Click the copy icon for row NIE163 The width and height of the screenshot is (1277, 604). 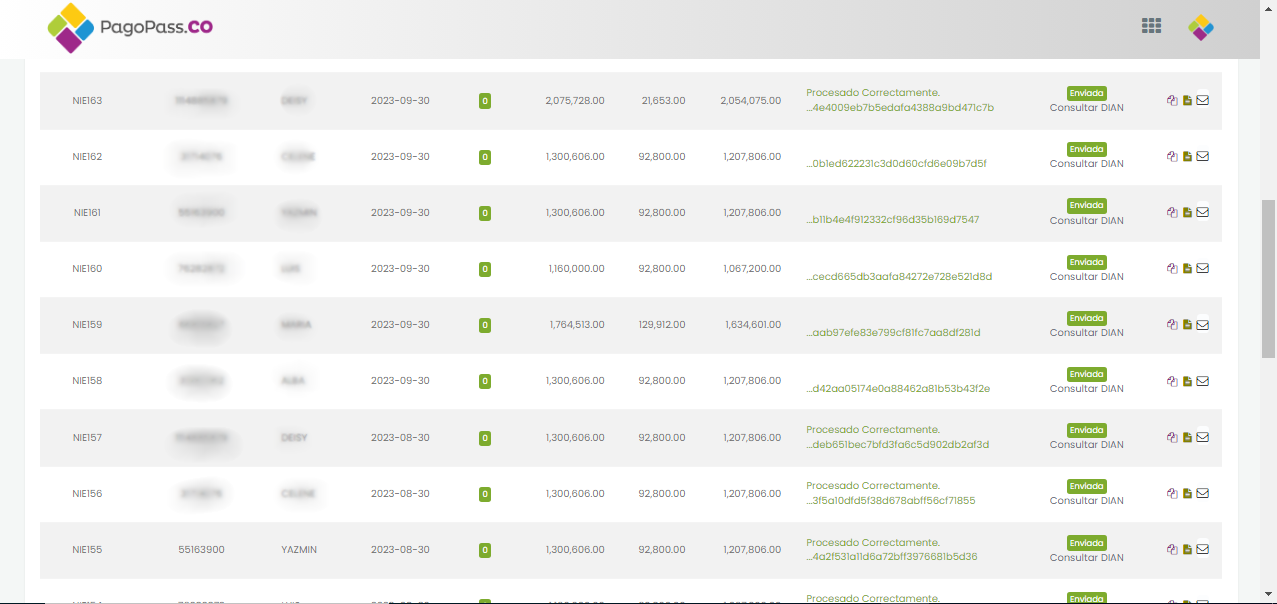[1172, 100]
